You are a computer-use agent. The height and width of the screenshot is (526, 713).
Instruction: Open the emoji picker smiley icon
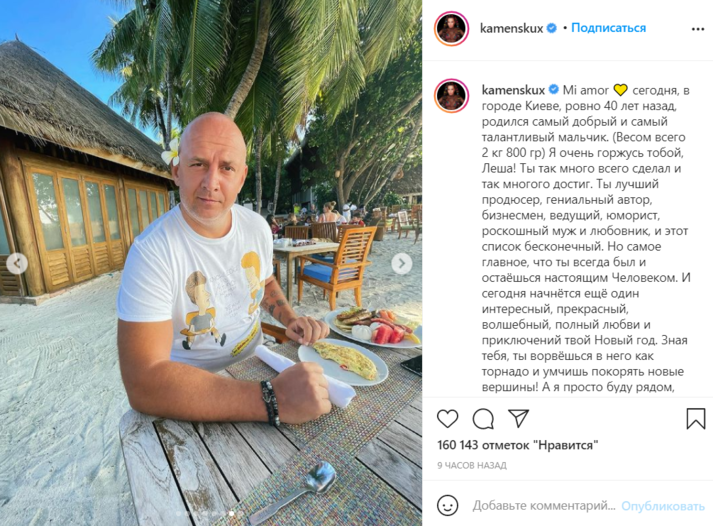(447, 506)
